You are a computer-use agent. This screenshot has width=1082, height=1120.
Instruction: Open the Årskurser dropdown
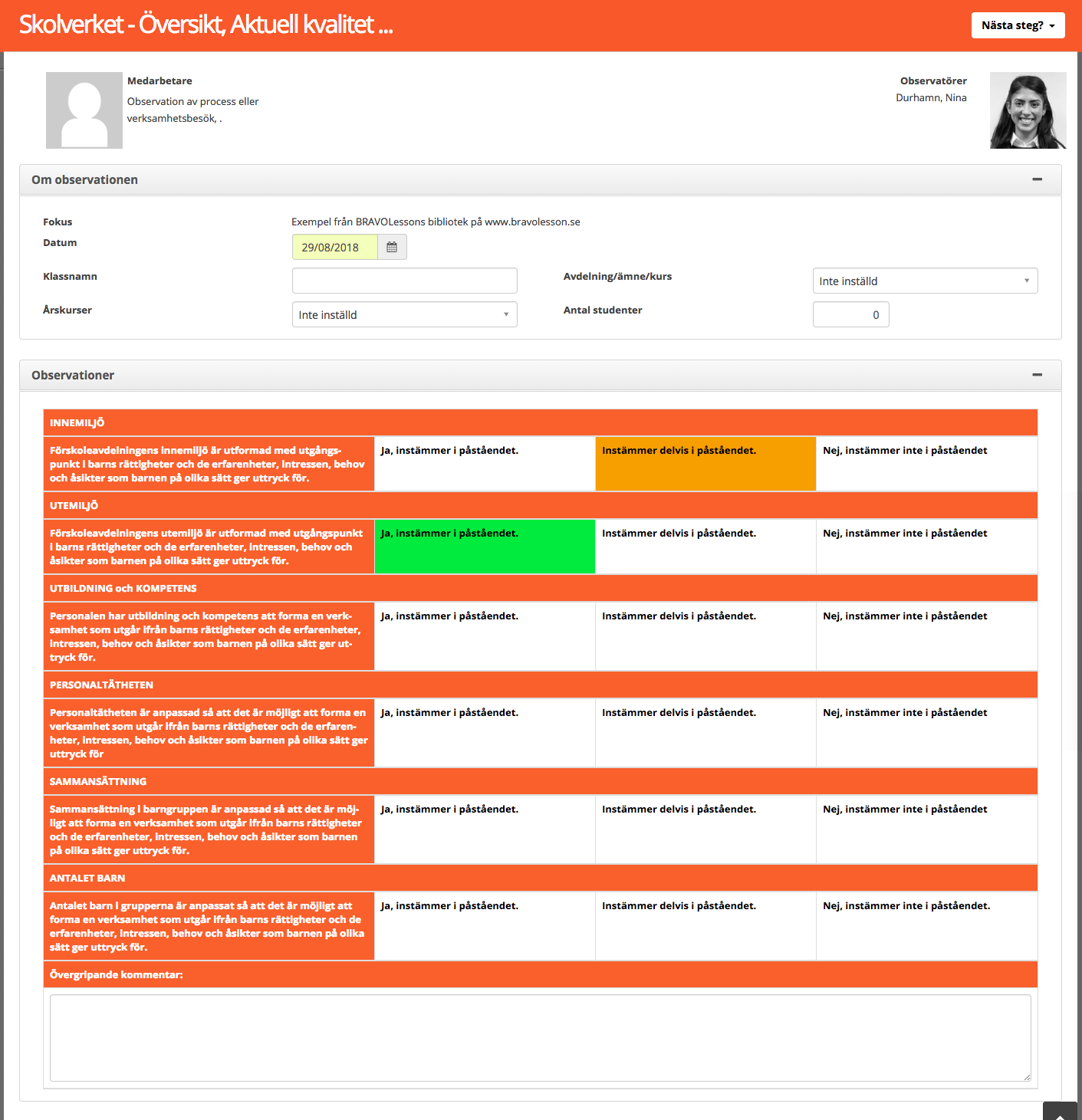pyautogui.click(x=405, y=314)
